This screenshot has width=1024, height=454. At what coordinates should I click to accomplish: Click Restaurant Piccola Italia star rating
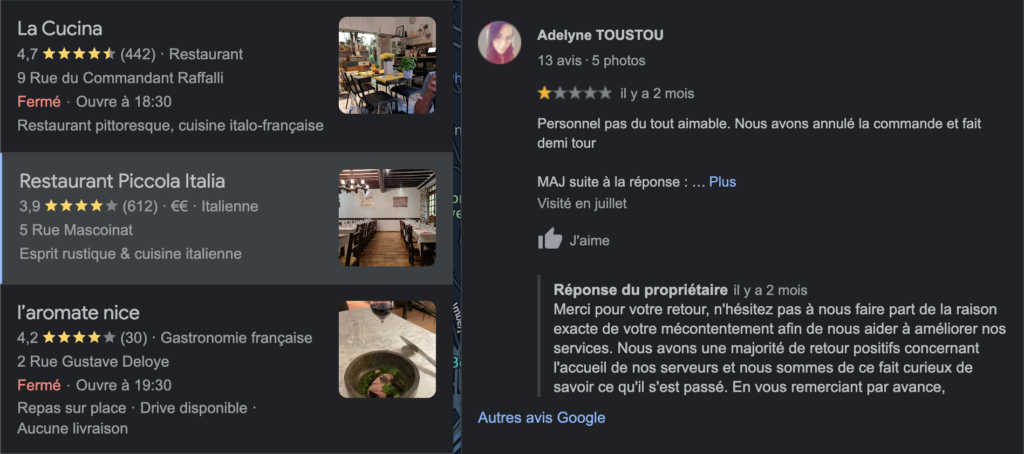coord(81,206)
